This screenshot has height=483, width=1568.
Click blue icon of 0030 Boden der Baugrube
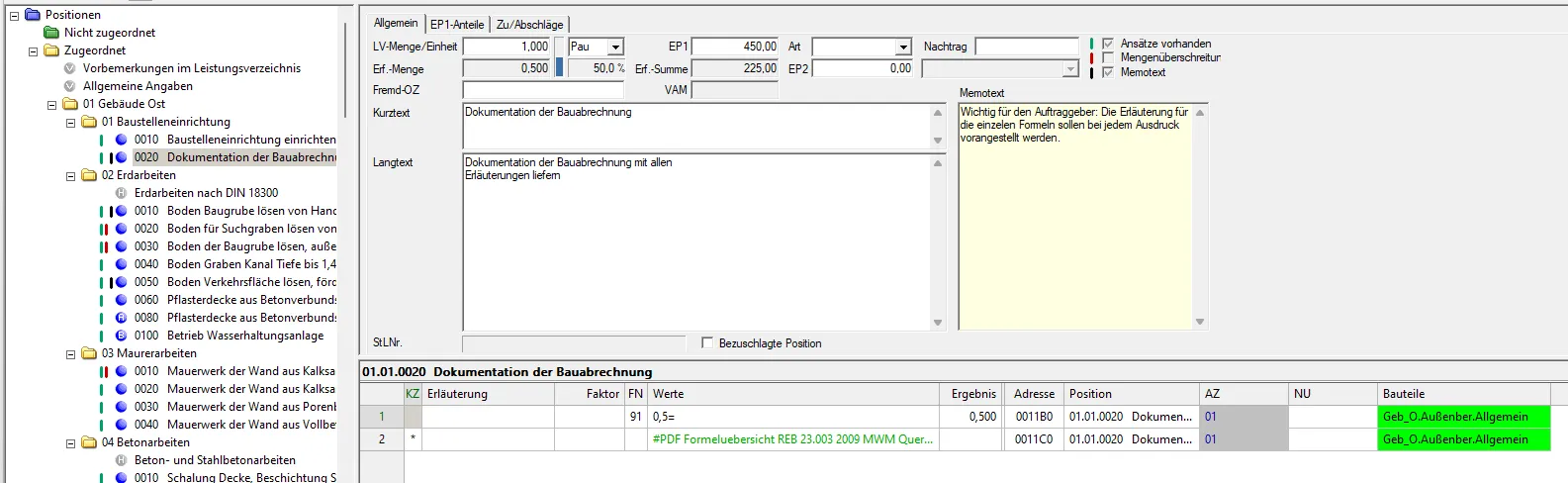pos(121,246)
